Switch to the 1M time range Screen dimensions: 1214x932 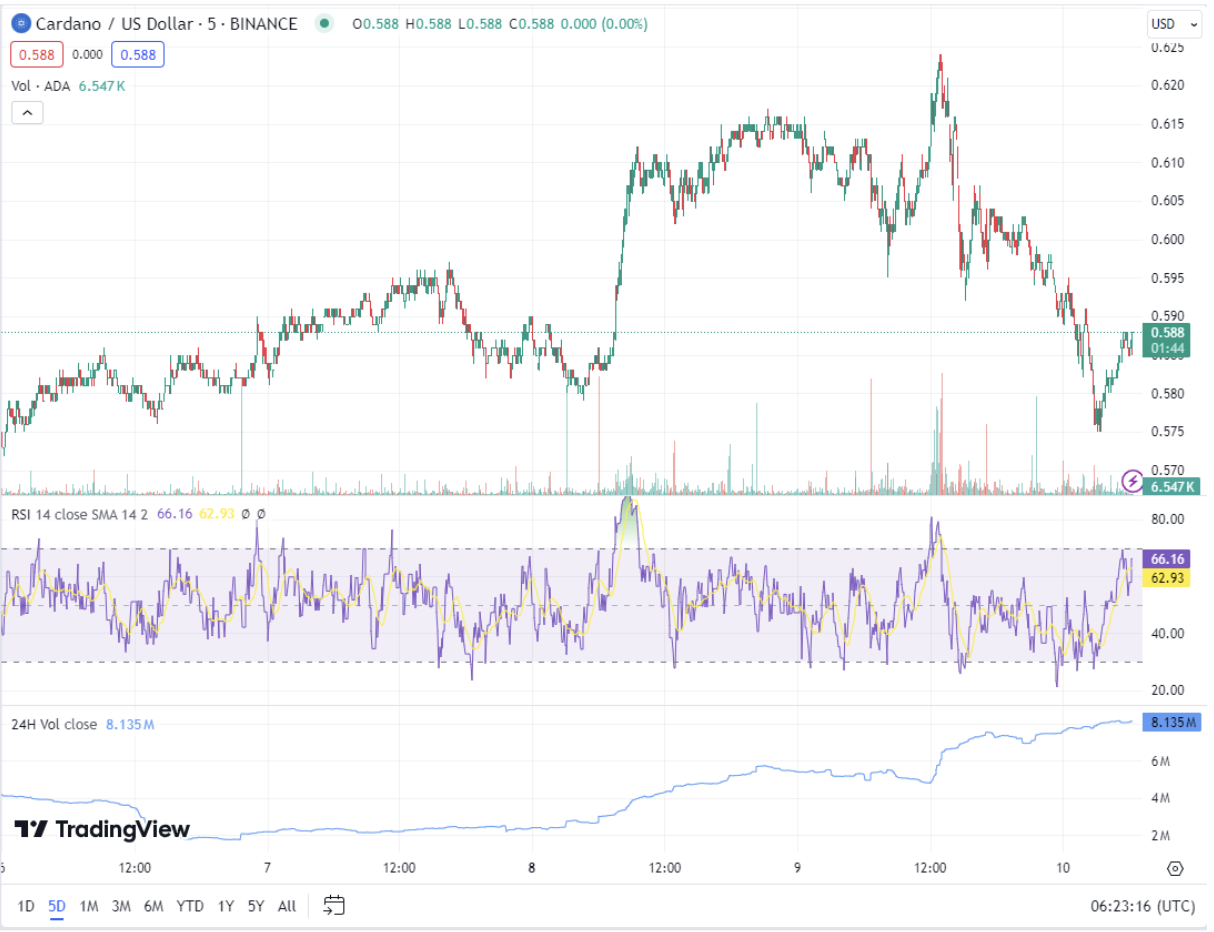click(89, 906)
